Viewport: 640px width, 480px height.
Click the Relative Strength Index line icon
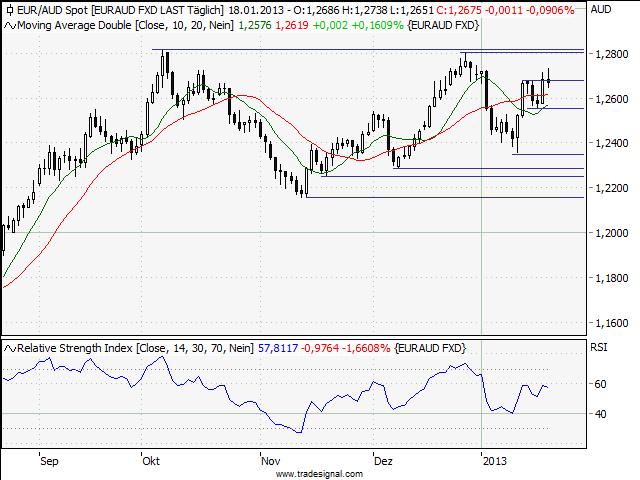click(10, 347)
